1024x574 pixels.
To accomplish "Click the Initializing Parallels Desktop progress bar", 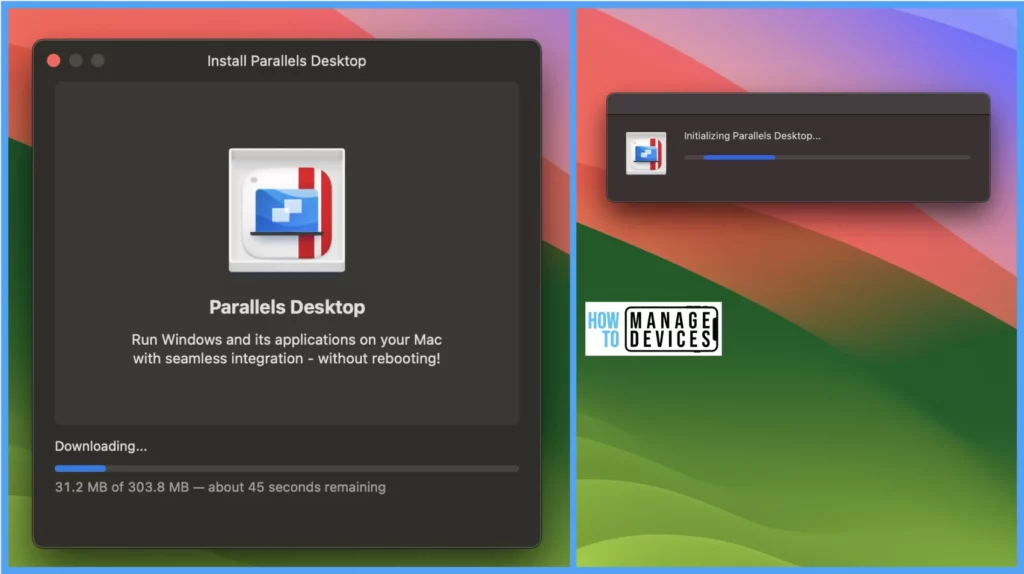I will coord(827,157).
